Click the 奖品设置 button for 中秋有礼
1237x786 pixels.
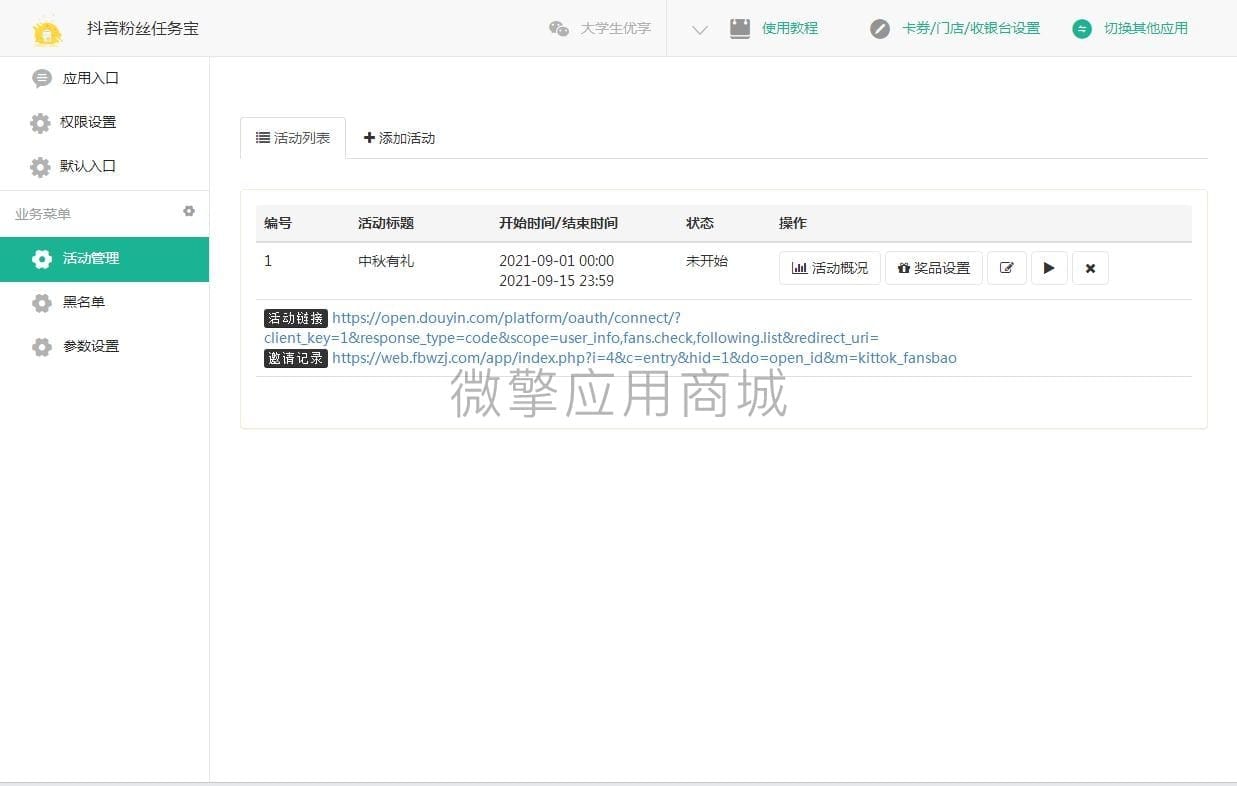(x=934, y=268)
